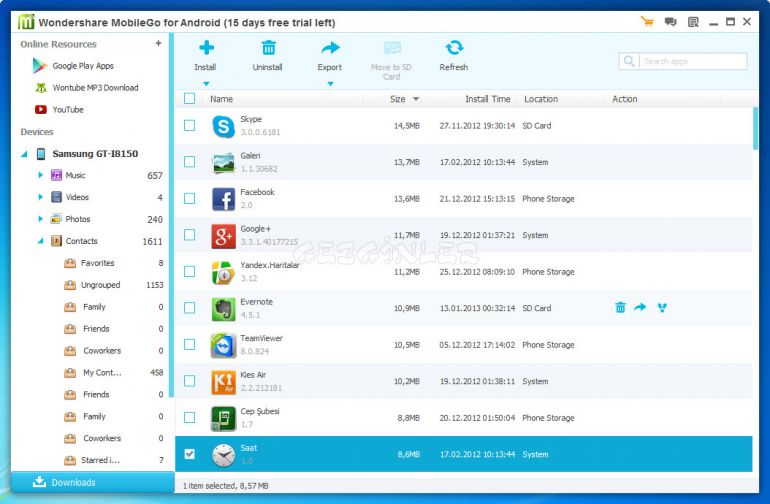The height and width of the screenshot is (504, 770).
Task: Click the Google+ app icon
Action: (x=223, y=236)
